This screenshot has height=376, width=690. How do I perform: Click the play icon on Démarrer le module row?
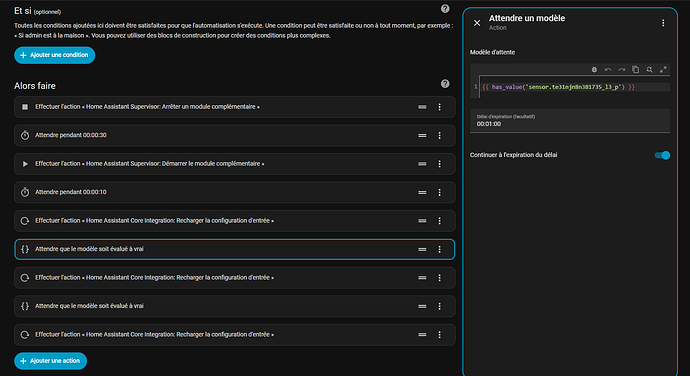pyautogui.click(x=25, y=164)
